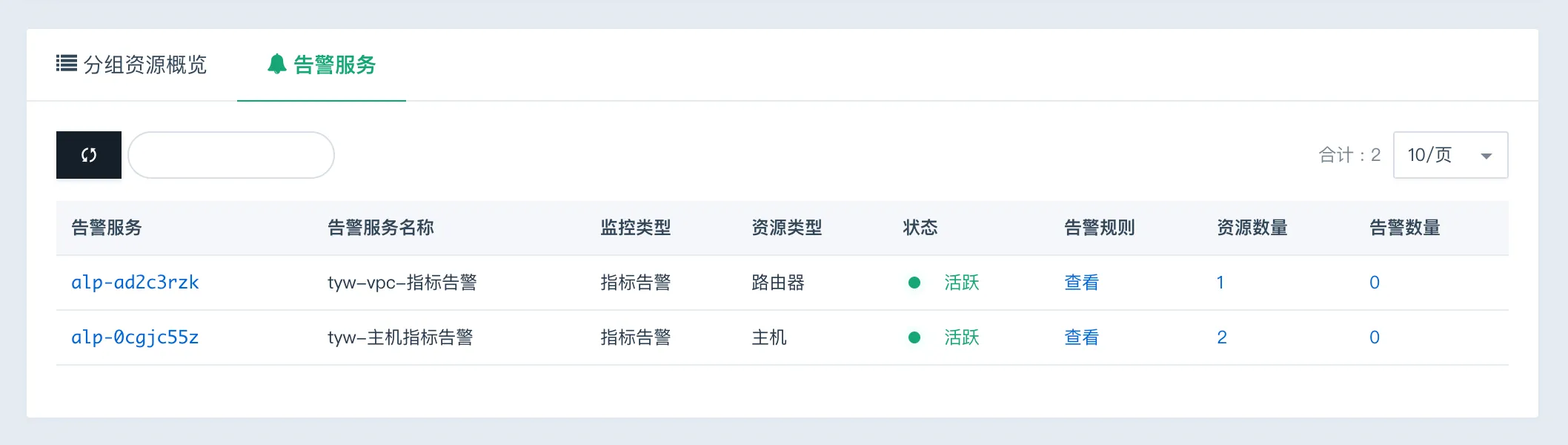Click the refresh icon button
The height and width of the screenshot is (445, 1568).
pos(89,155)
